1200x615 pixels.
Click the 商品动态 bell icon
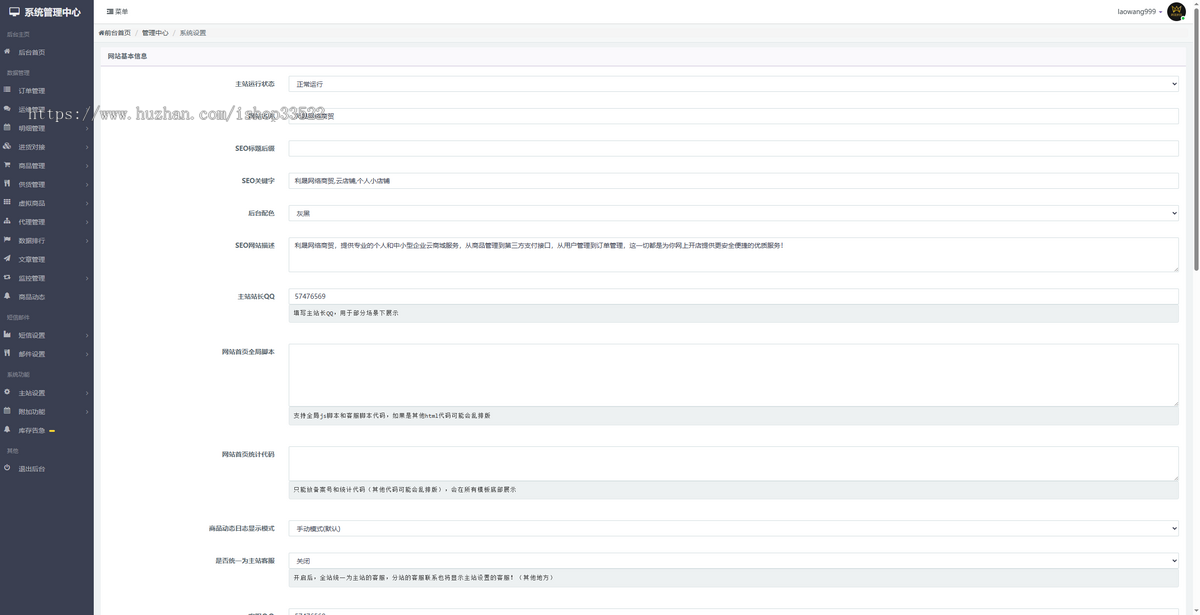pos(7,297)
